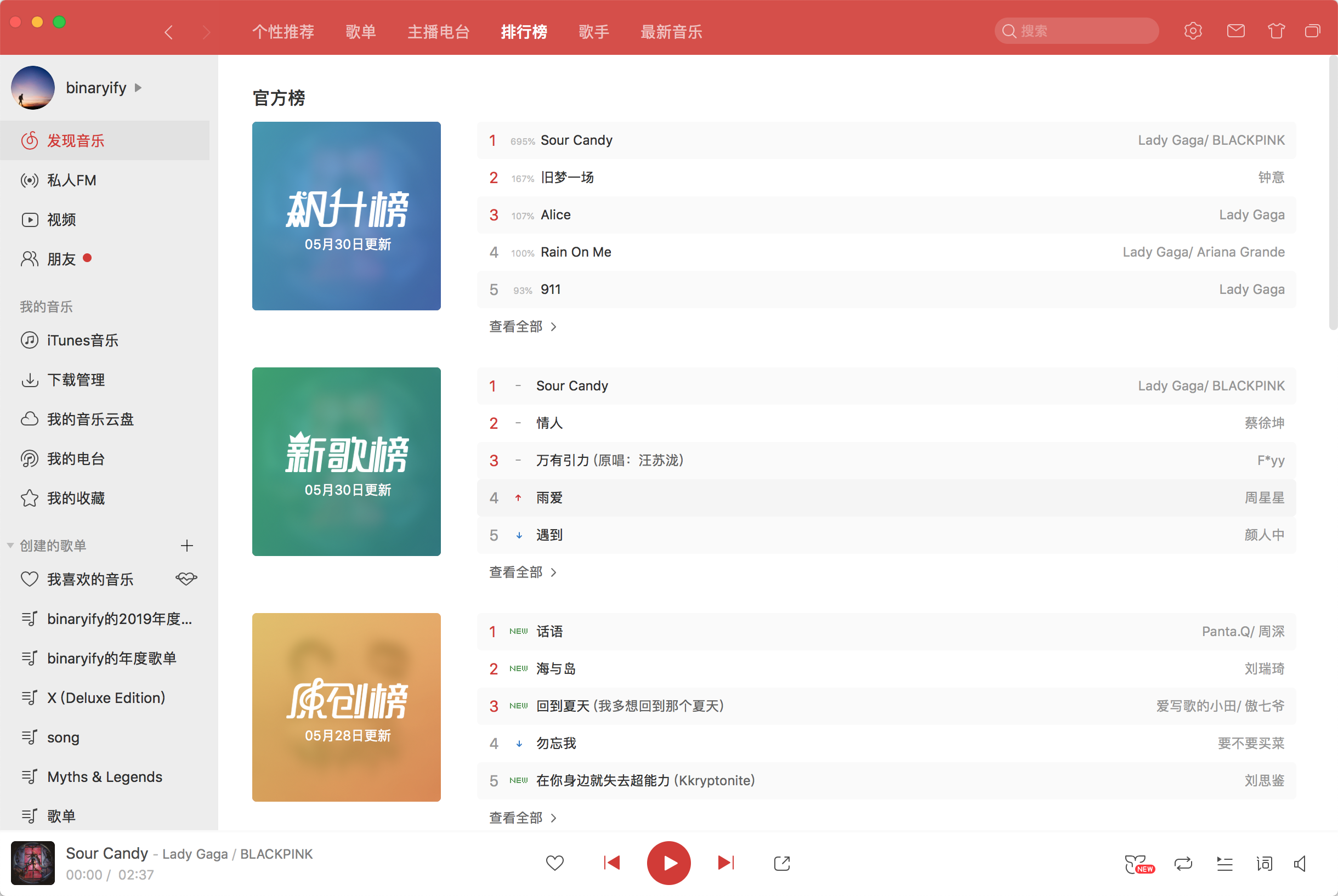Toggle the repeat playback mode
1338x896 pixels.
pyautogui.click(x=1184, y=863)
